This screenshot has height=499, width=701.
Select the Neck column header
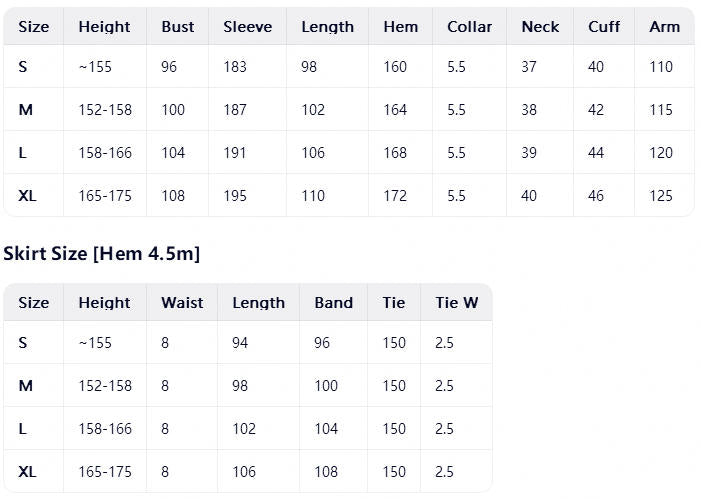click(540, 27)
